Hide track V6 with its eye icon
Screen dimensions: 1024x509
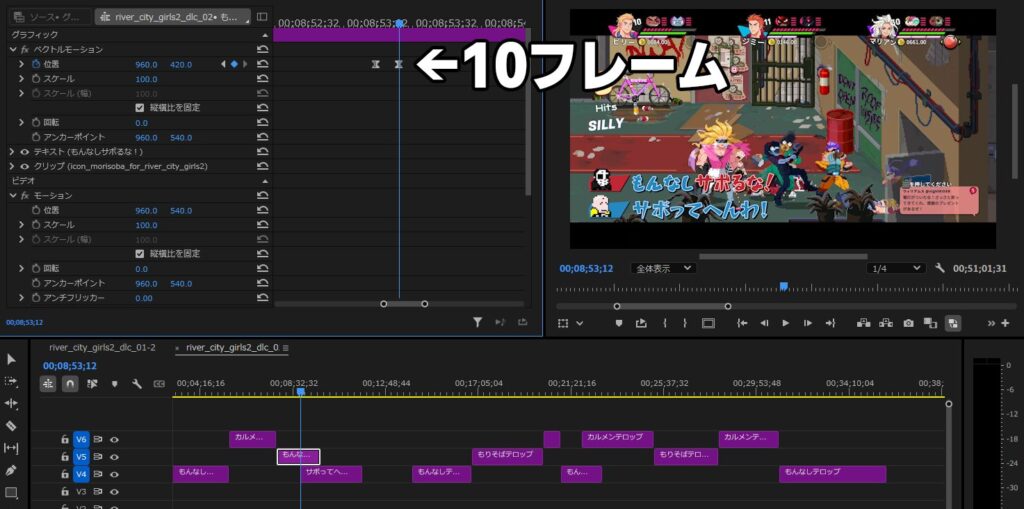point(115,439)
